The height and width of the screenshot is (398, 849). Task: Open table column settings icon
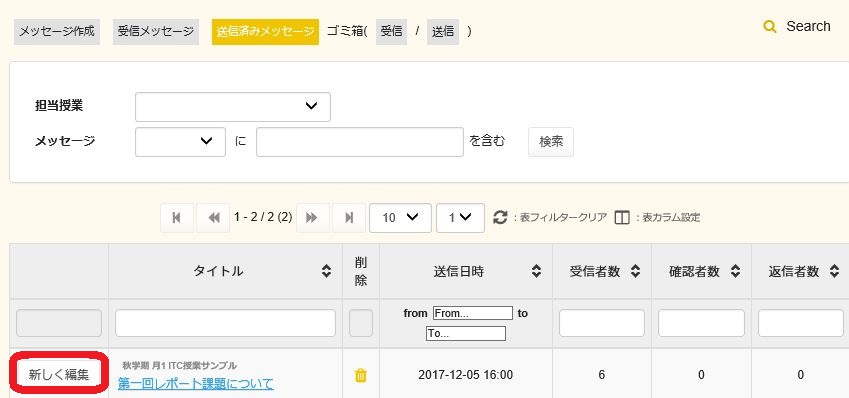[x=622, y=218]
